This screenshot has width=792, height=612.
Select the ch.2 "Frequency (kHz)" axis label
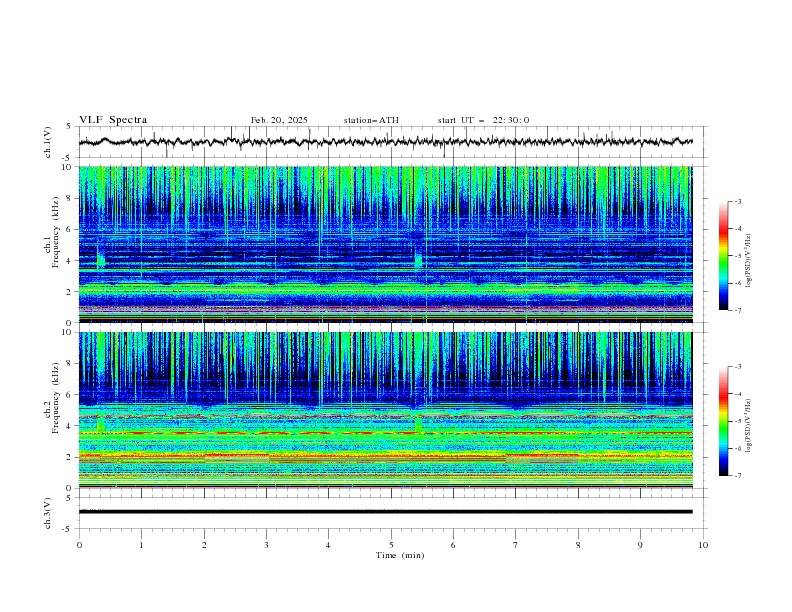click(56, 397)
